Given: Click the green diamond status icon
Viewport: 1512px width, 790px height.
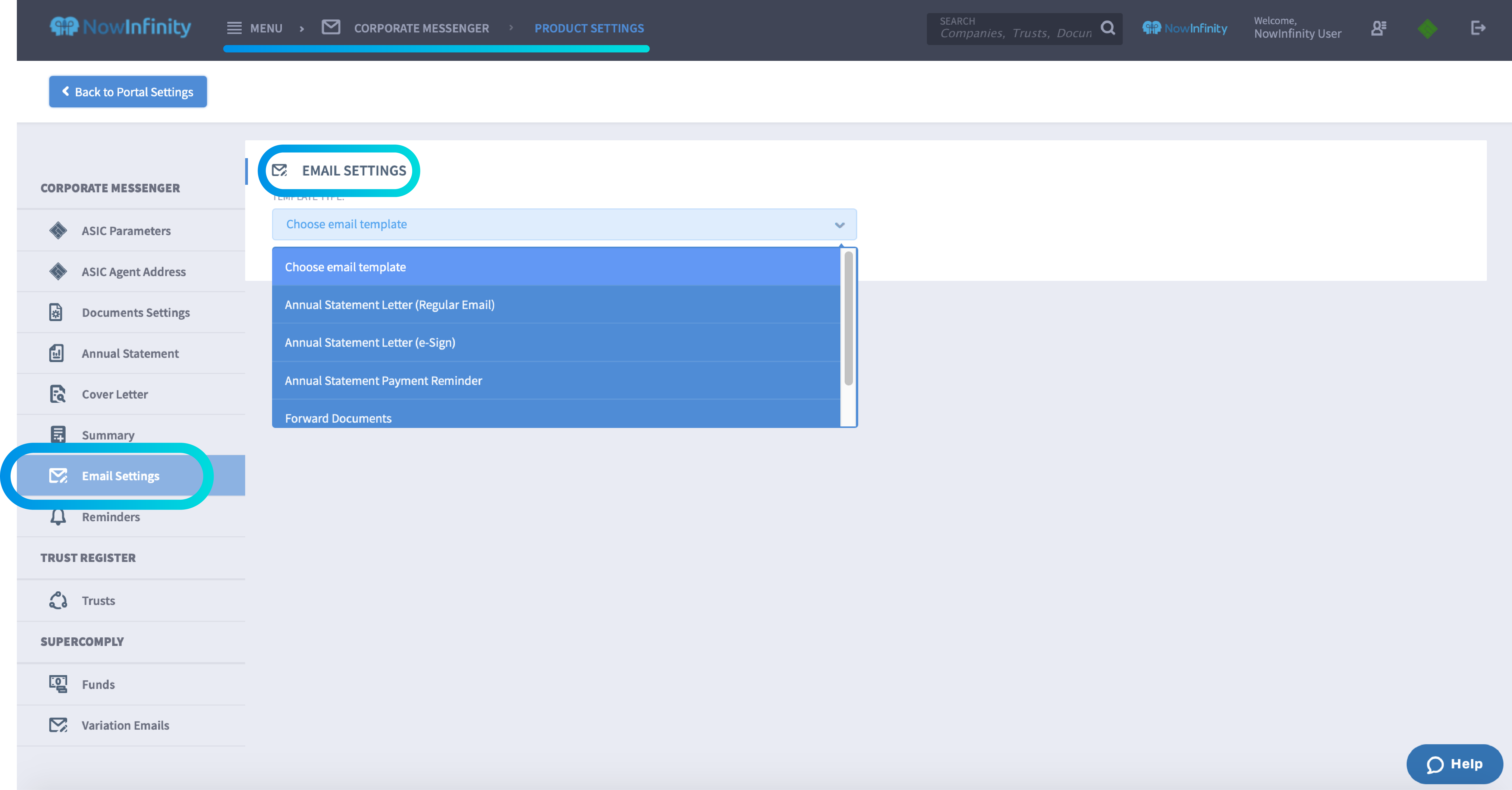Looking at the screenshot, I should (x=1428, y=28).
